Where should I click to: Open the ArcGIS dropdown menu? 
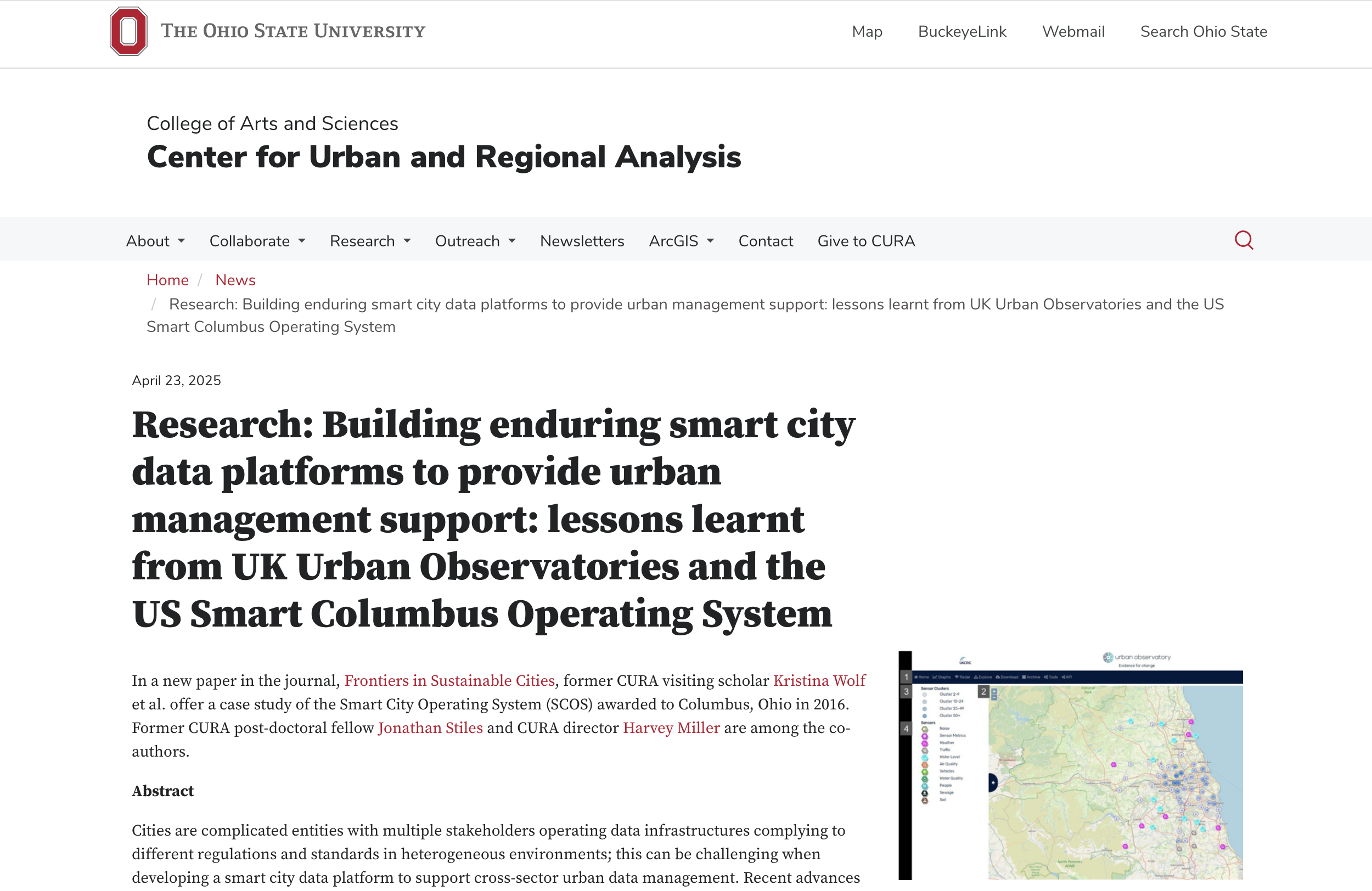point(681,241)
